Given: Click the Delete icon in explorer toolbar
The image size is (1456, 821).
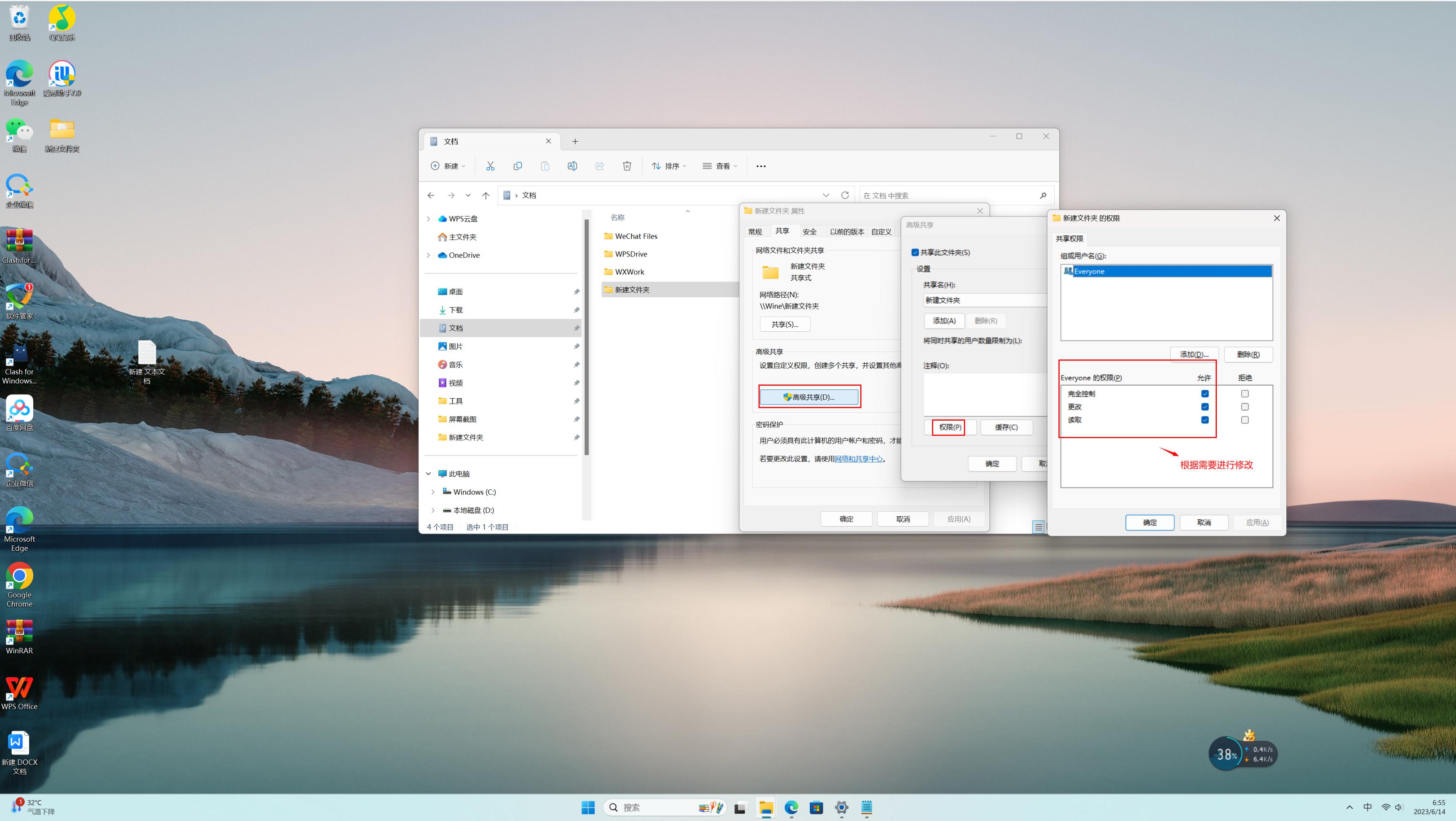Looking at the screenshot, I should pos(627,165).
